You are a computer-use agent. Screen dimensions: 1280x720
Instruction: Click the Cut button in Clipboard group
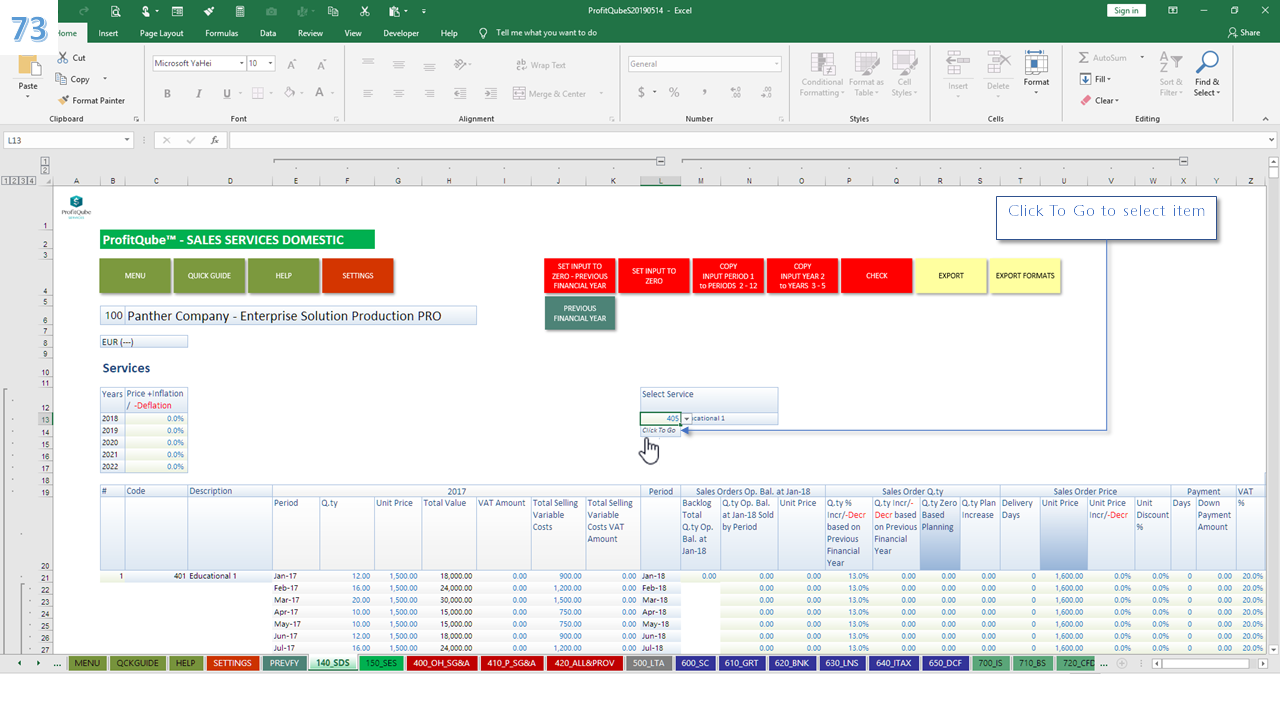pos(72,58)
